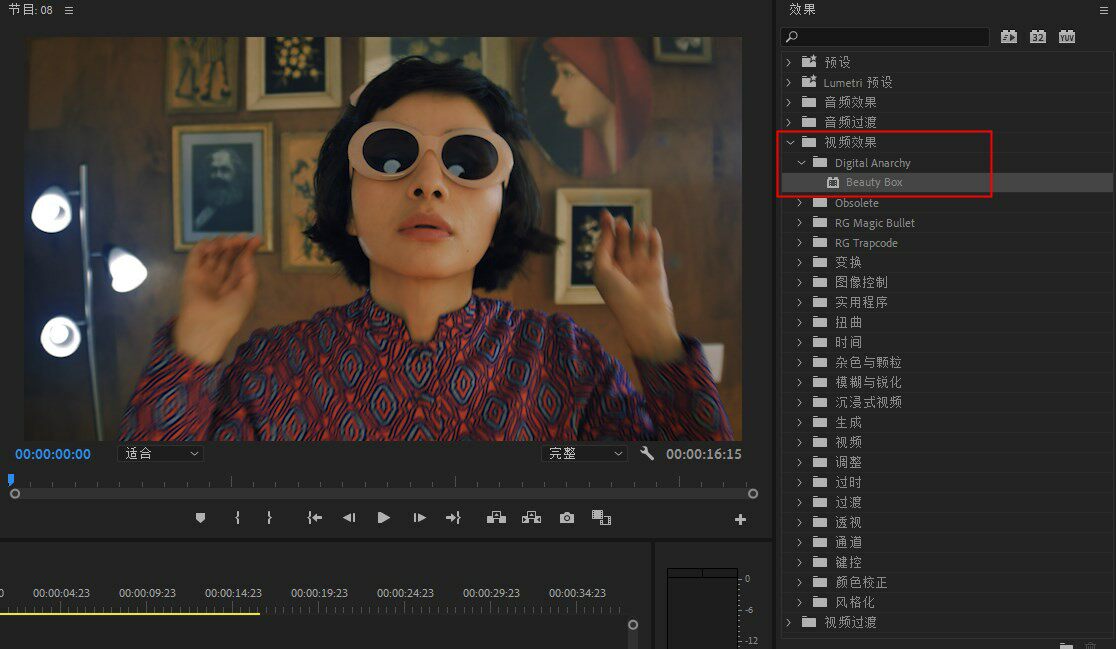Toggle the 32-bit color effects filter
Screen dimensions: 1116x649
click(1038, 37)
